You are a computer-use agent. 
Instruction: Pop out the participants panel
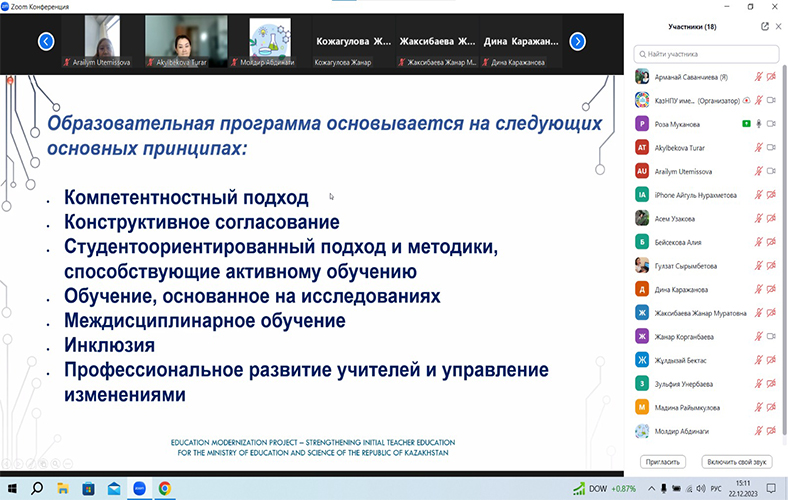click(765, 27)
